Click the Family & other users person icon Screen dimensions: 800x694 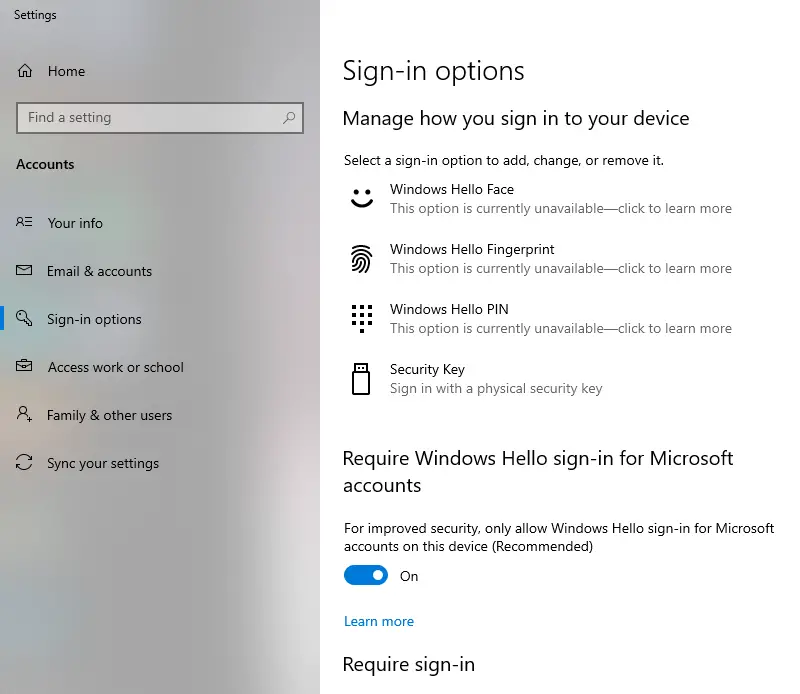pos(24,413)
